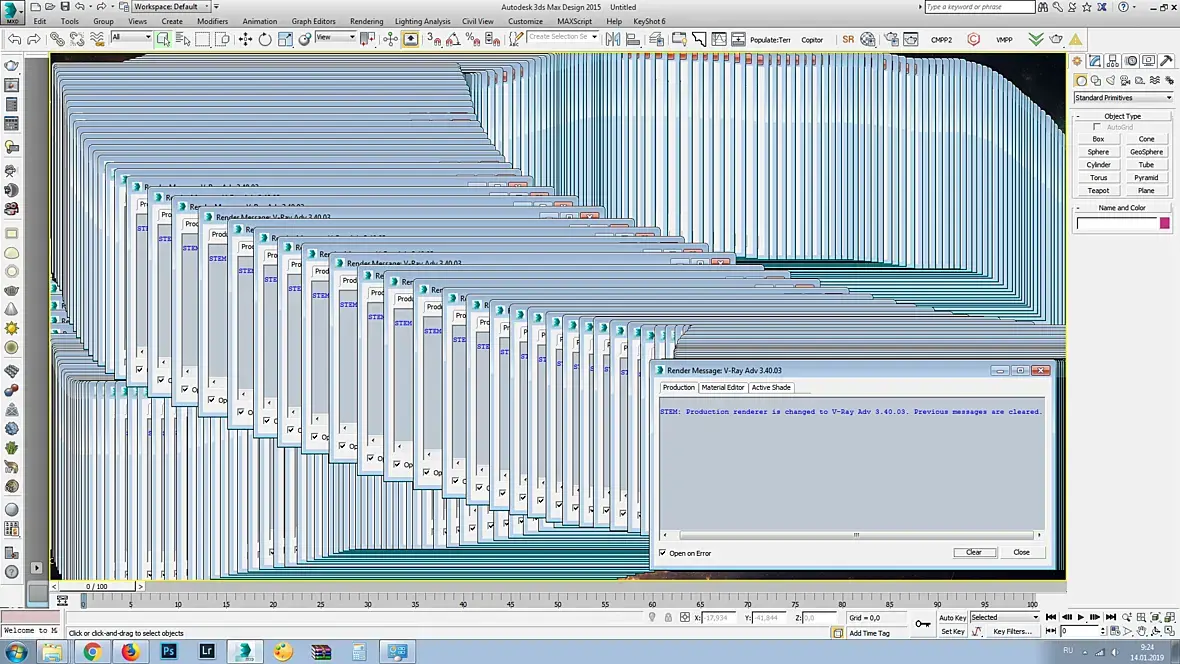The width and height of the screenshot is (1180, 664).
Task: Toggle the Spinner Snap icon
Action: (493, 39)
